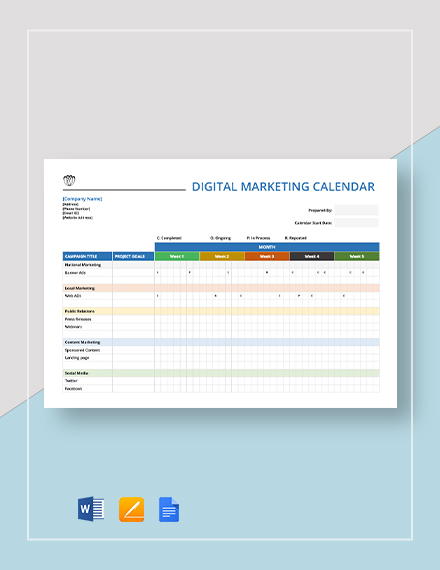
Task: Select the Facebook row label
Action: (x=73, y=389)
